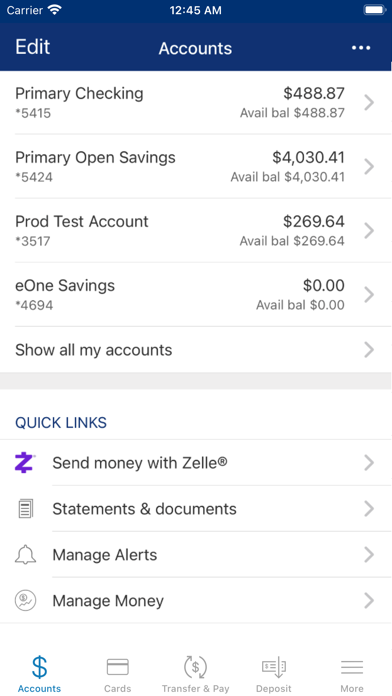This screenshot has height=696, width=392.
Task: Open the Prod Test Account row
Action: tap(196, 231)
